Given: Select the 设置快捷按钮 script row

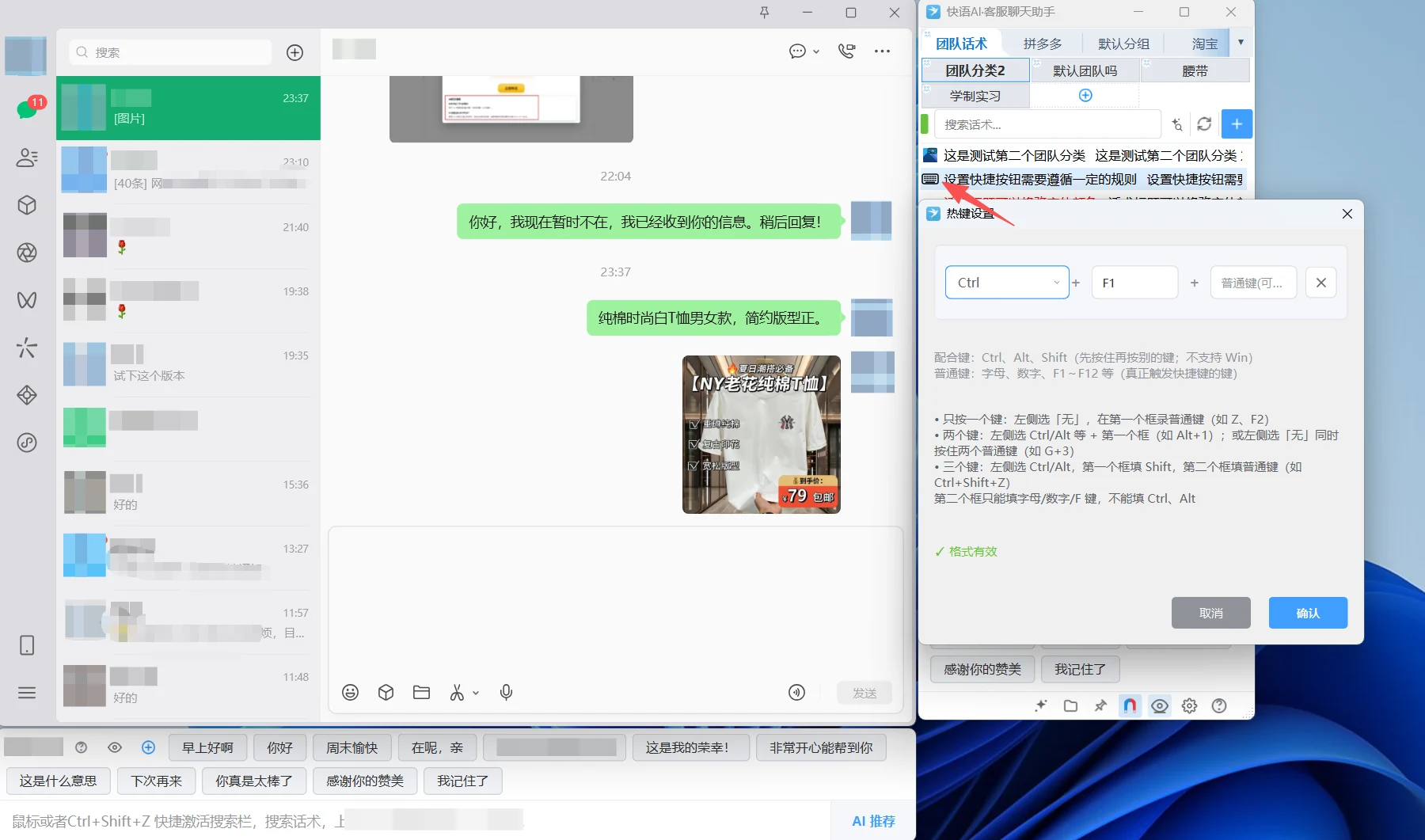Looking at the screenshot, I should [x=1084, y=180].
